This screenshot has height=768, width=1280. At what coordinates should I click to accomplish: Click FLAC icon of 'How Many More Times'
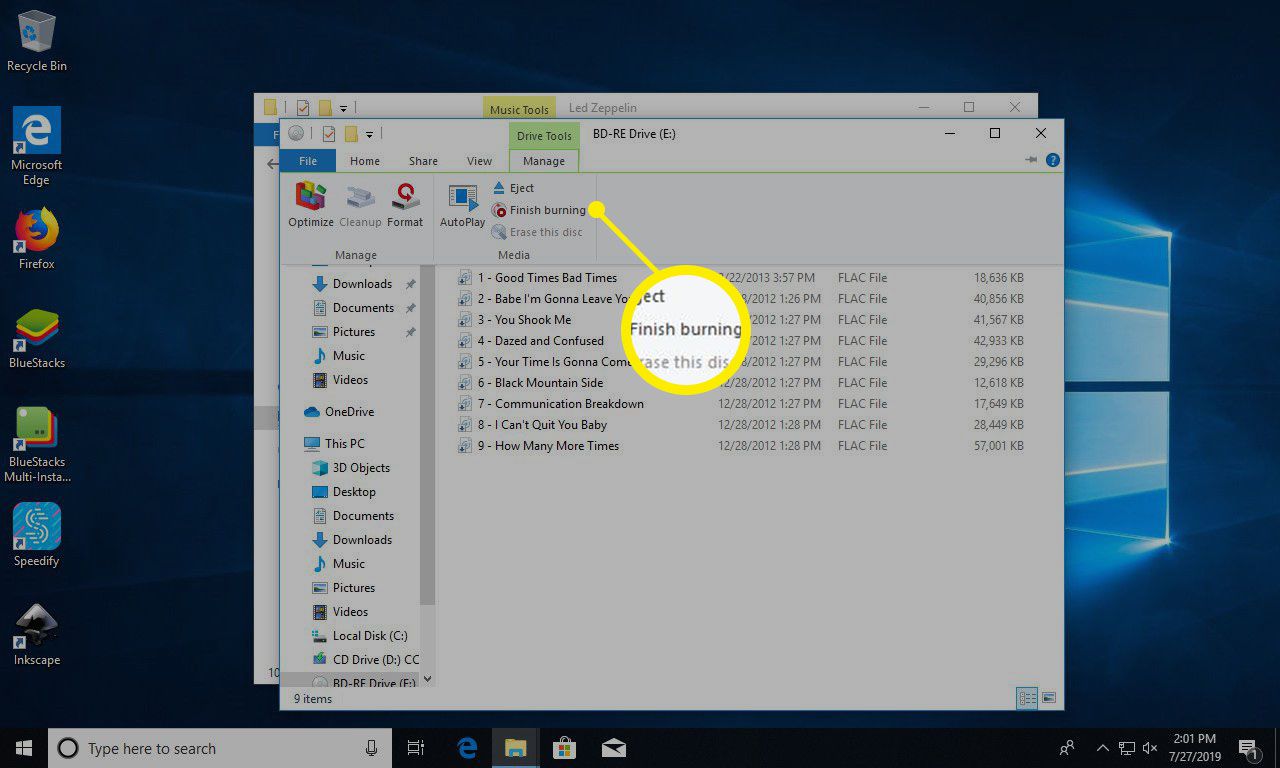click(465, 446)
